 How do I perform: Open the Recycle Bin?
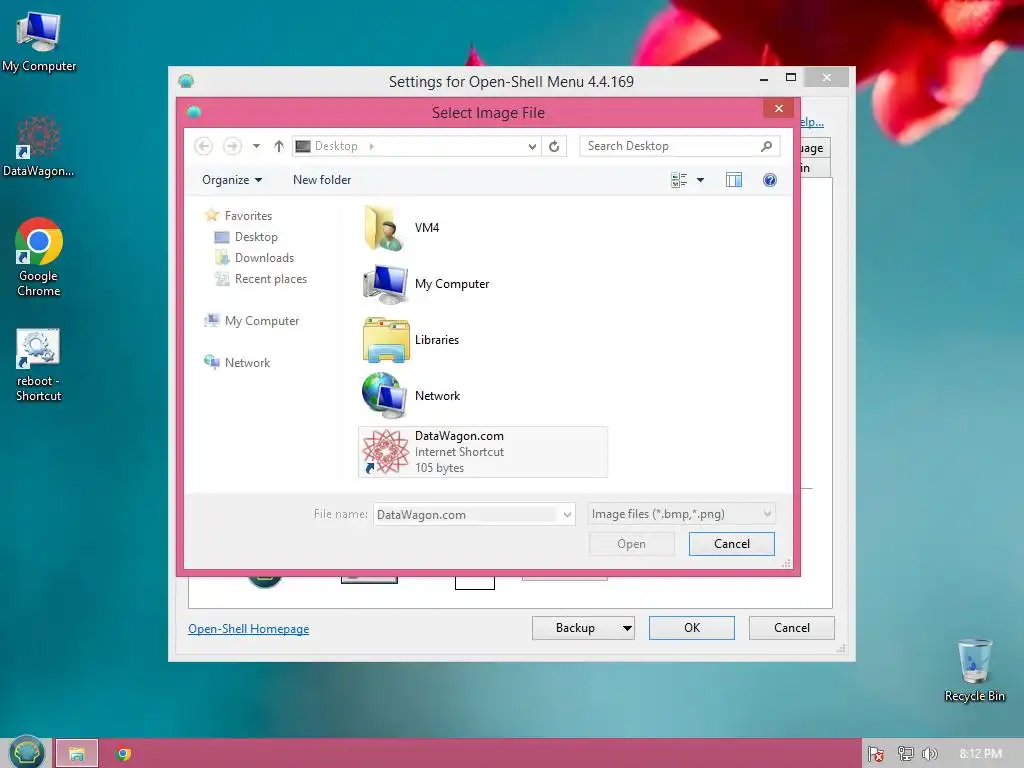[974, 669]
